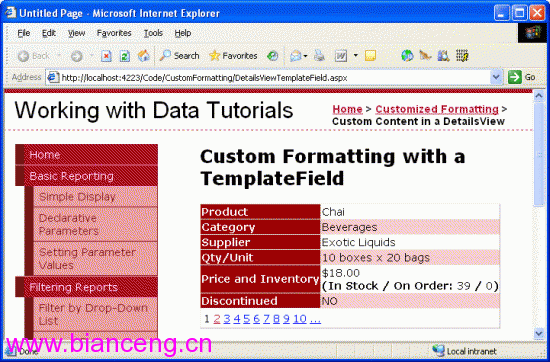Image resolution: width=550 pixels, height=362 pixels.
Task: Click the Windows flag throbber icon
Action: 532,33
